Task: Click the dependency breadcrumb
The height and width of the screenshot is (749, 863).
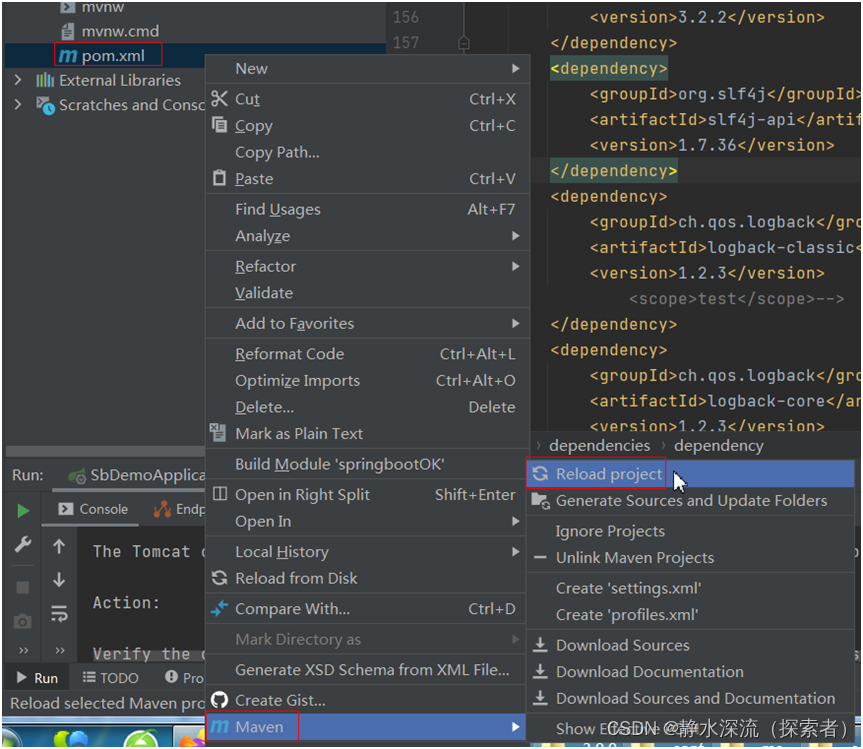Action: click(x=719, y=445)
